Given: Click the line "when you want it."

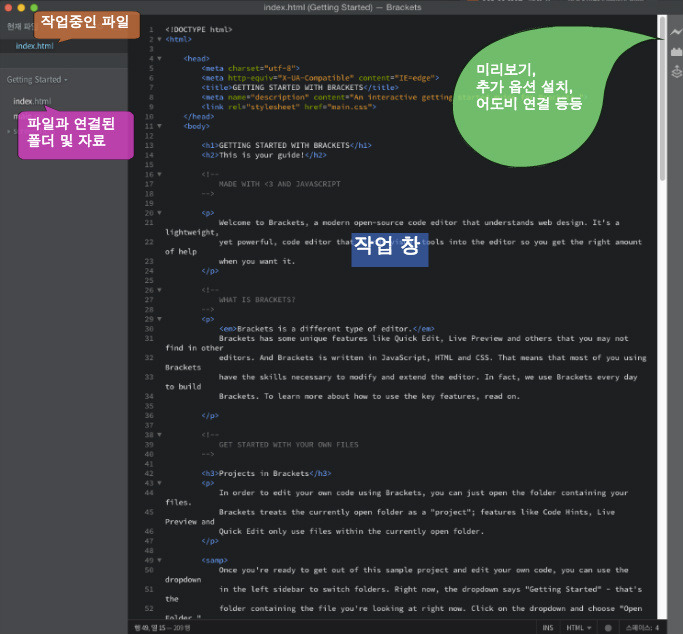Looking at the screenshot, I should click(x=257, y=261).
